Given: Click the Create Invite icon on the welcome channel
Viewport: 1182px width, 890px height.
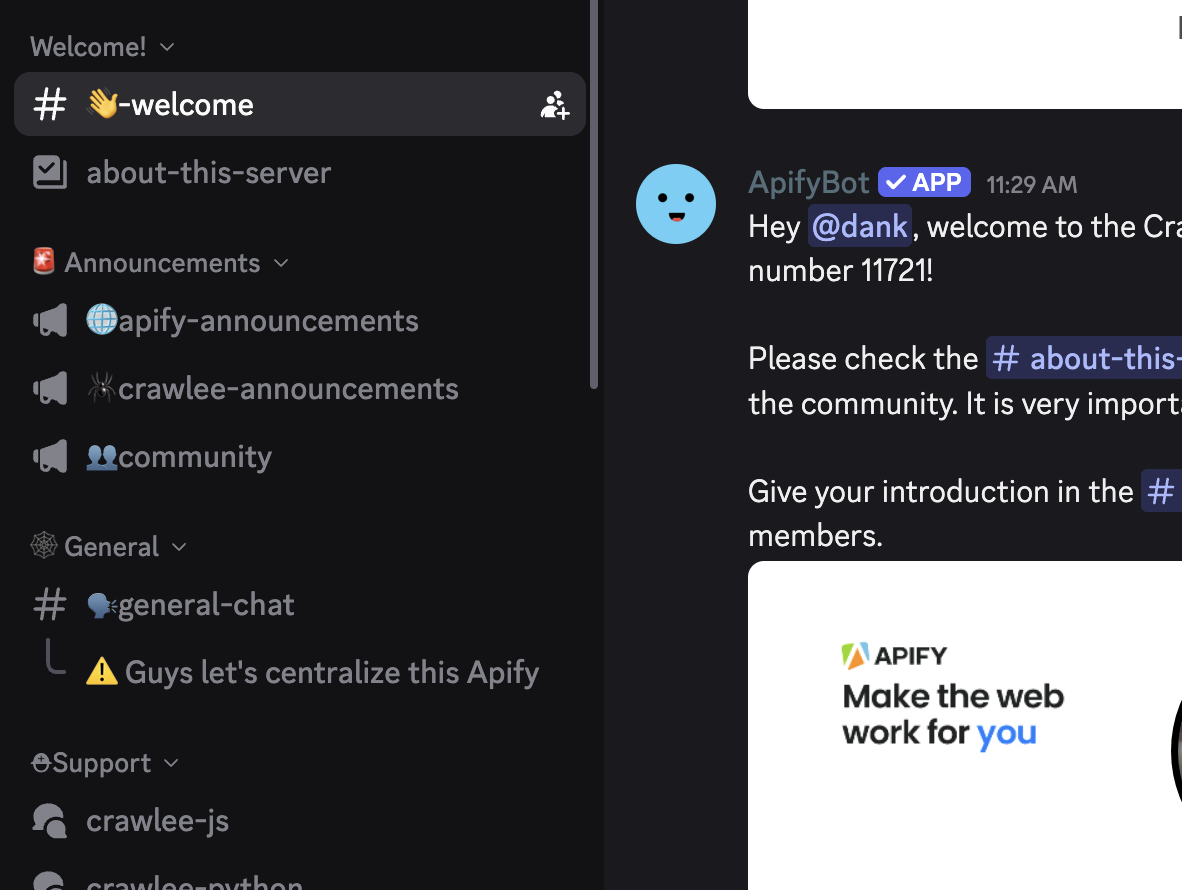Looking at the screenshot, I should point(555,105).
